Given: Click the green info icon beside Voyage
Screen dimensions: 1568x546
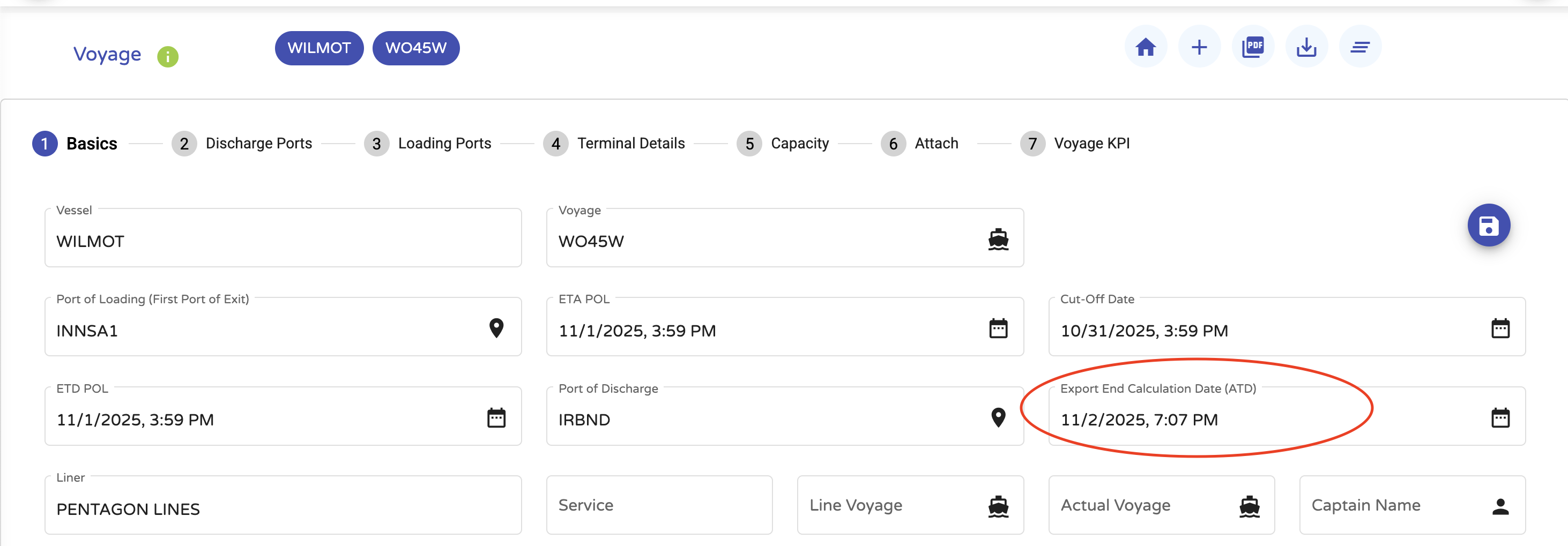Looking at the screenshot, I should [168, 57].
